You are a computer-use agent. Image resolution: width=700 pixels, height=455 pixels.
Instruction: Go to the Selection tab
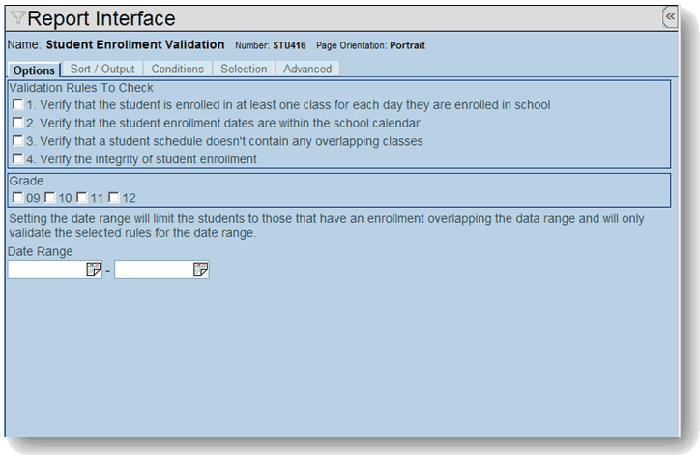click(x=243, y=69)
